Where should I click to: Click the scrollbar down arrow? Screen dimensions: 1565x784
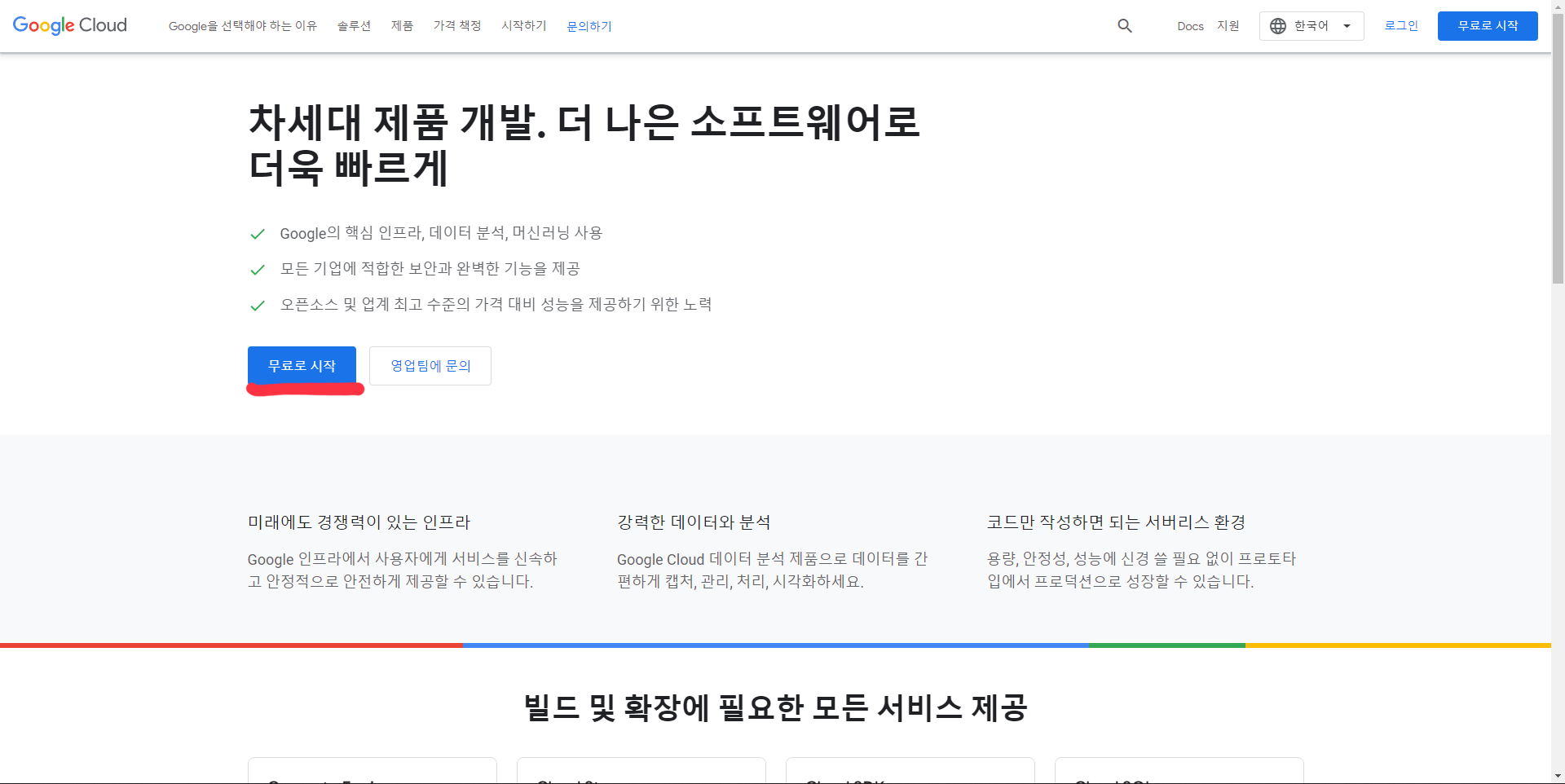coord(1558,776)
